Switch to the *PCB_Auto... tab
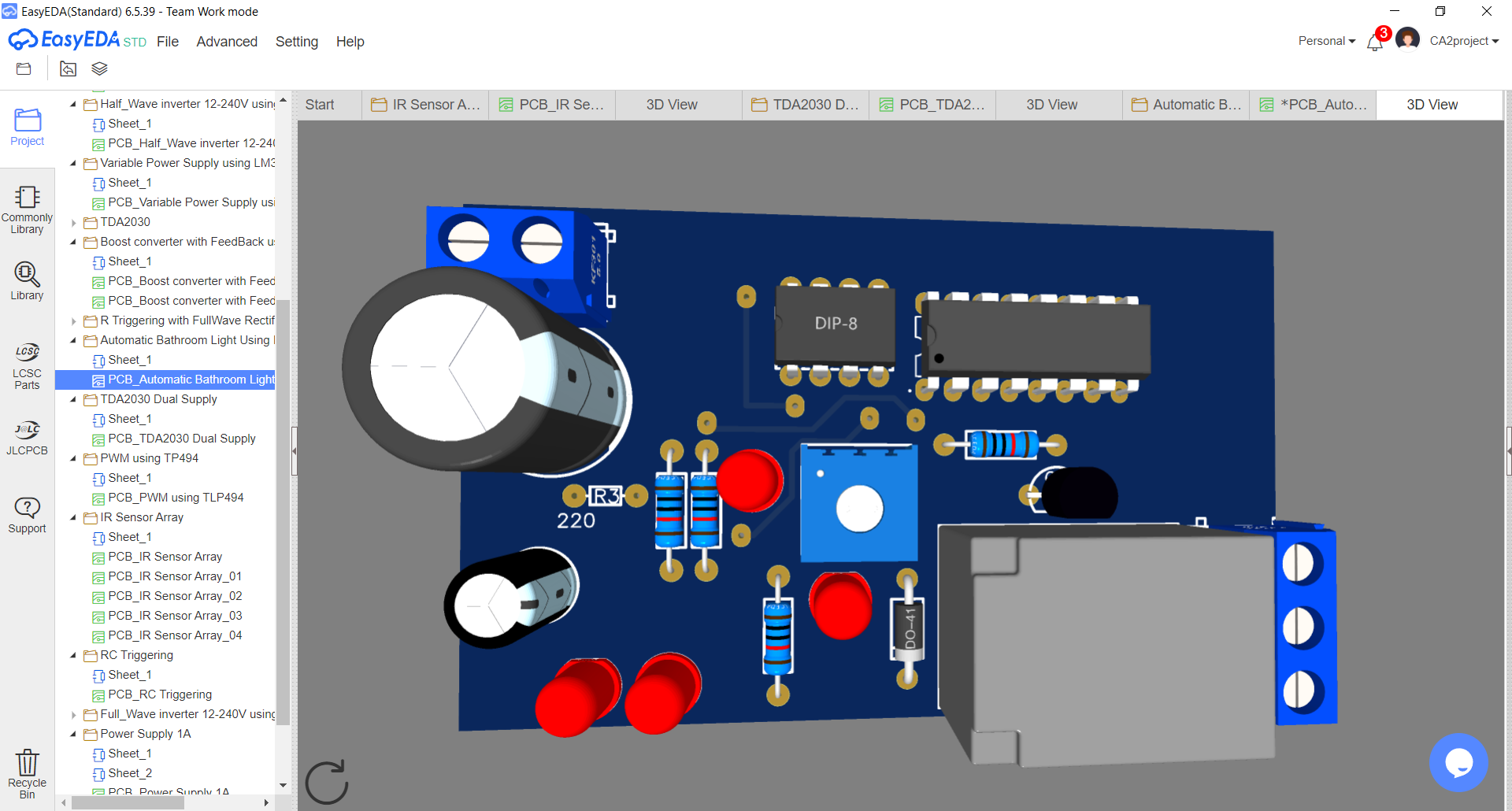 [1313, 105]
